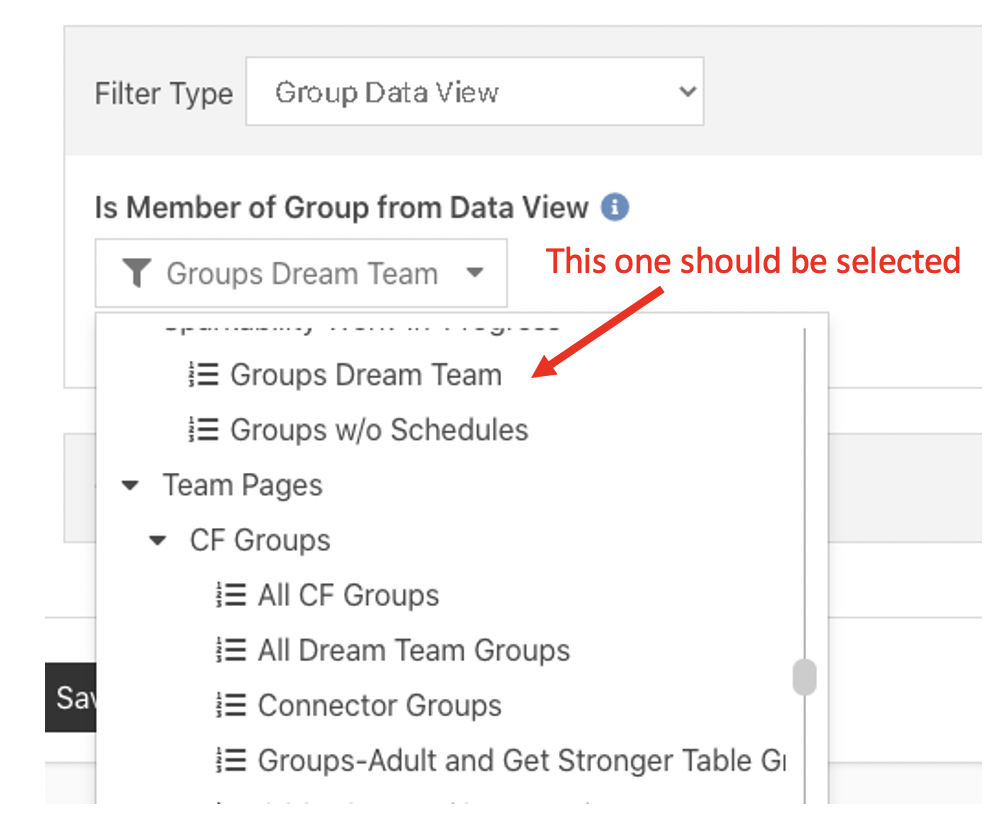Image resolution: width=1002 pixels, height=838 pixels.
Task: Click the list icon beside Groups w/o Schedules
Action: tap(203, 429)
